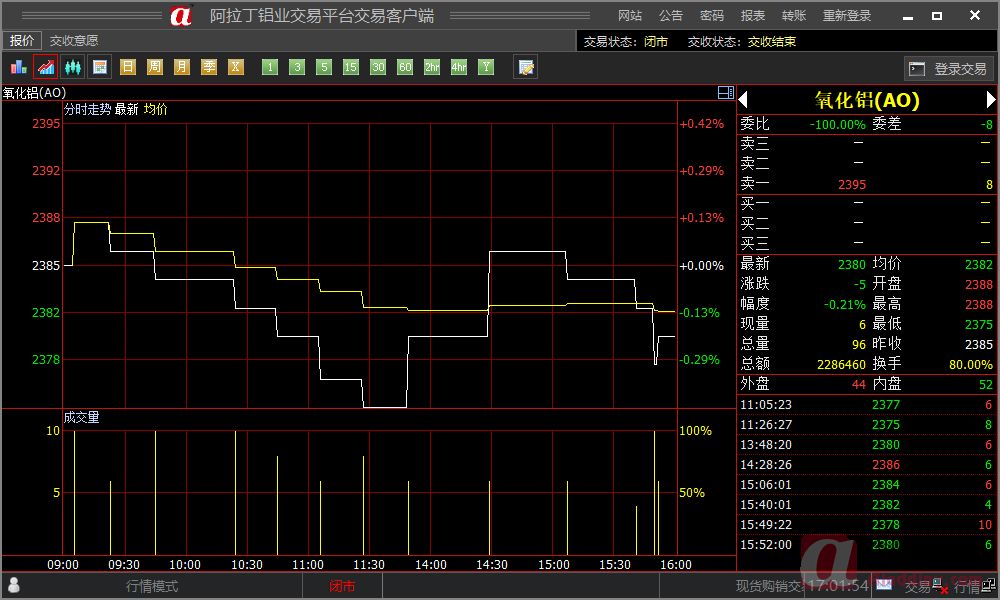Image resolution: width=1000 pixels, height=600 pixels.
Task: Select 60-minute chart interval
Action: 405,67
